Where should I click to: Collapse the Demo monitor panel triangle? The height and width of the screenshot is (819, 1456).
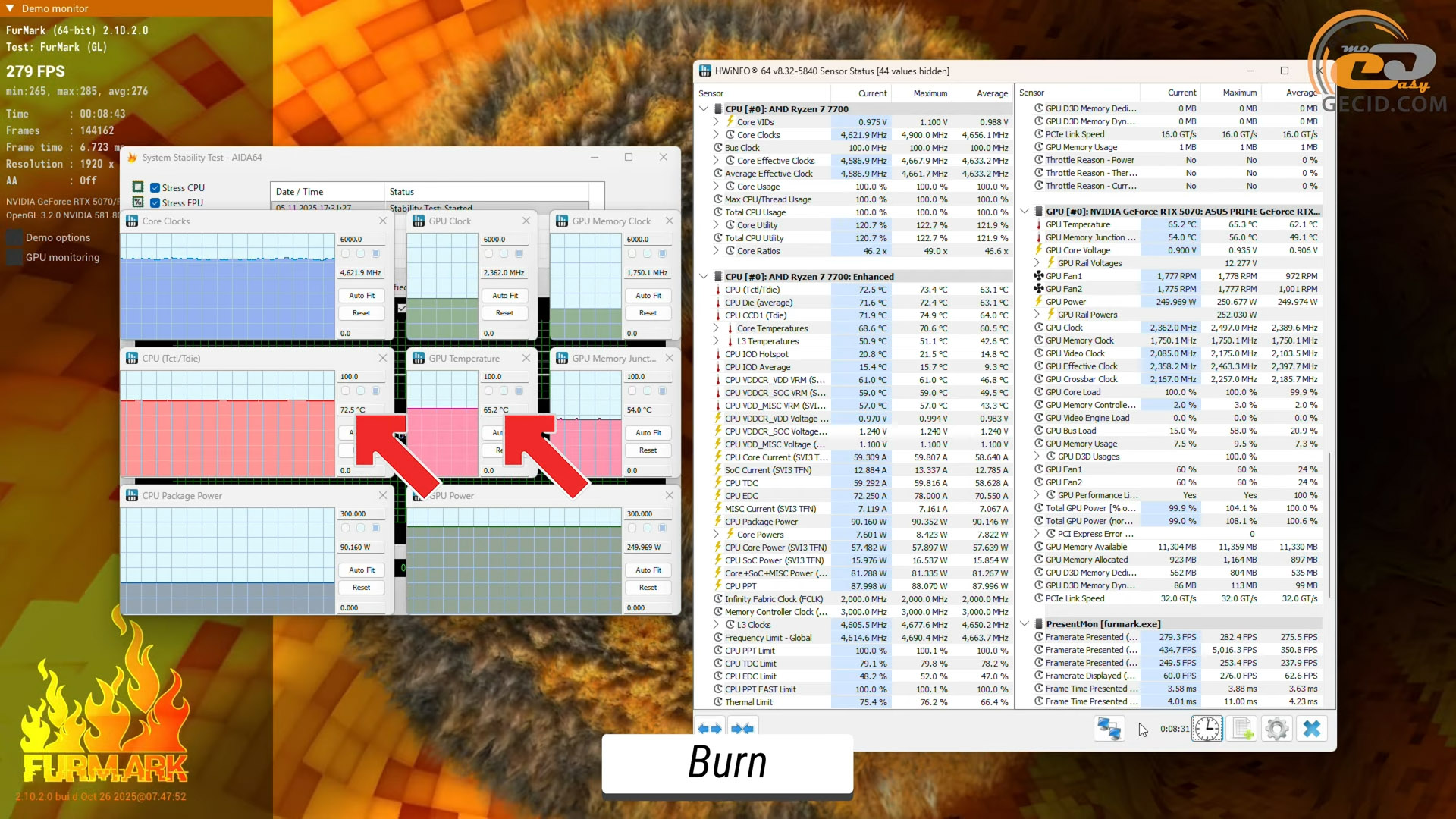pos(11,8)
